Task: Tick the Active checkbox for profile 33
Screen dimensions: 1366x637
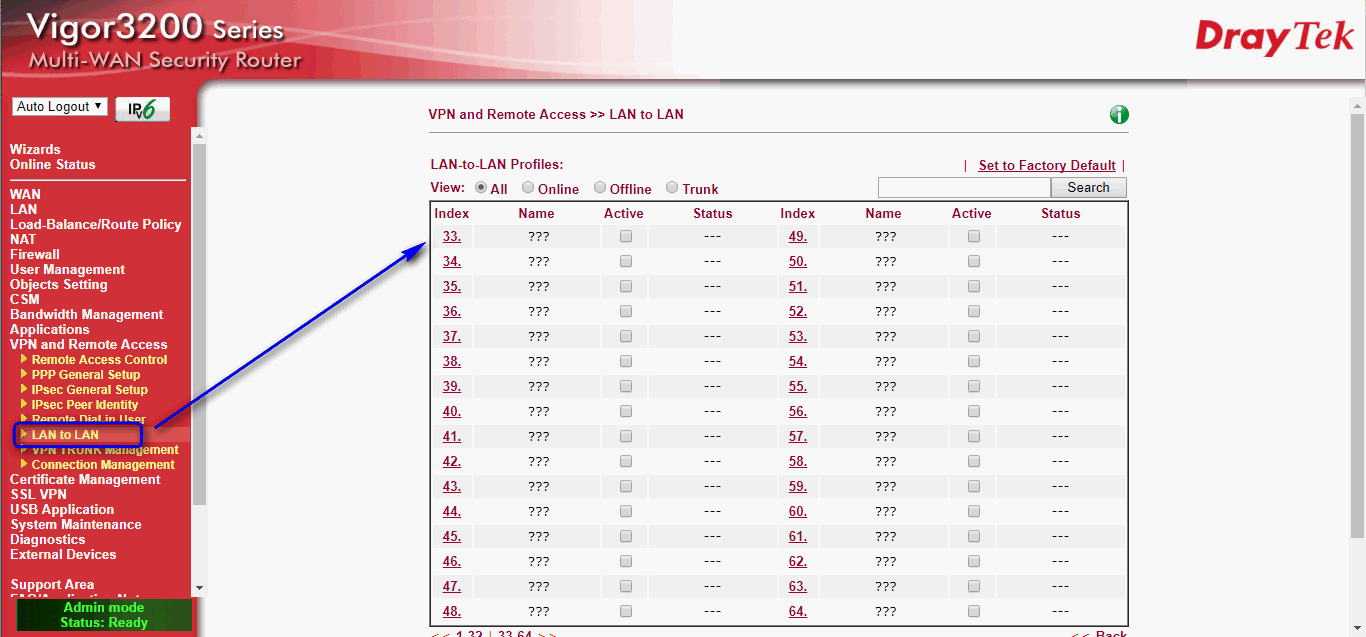Action: [626, 237]
